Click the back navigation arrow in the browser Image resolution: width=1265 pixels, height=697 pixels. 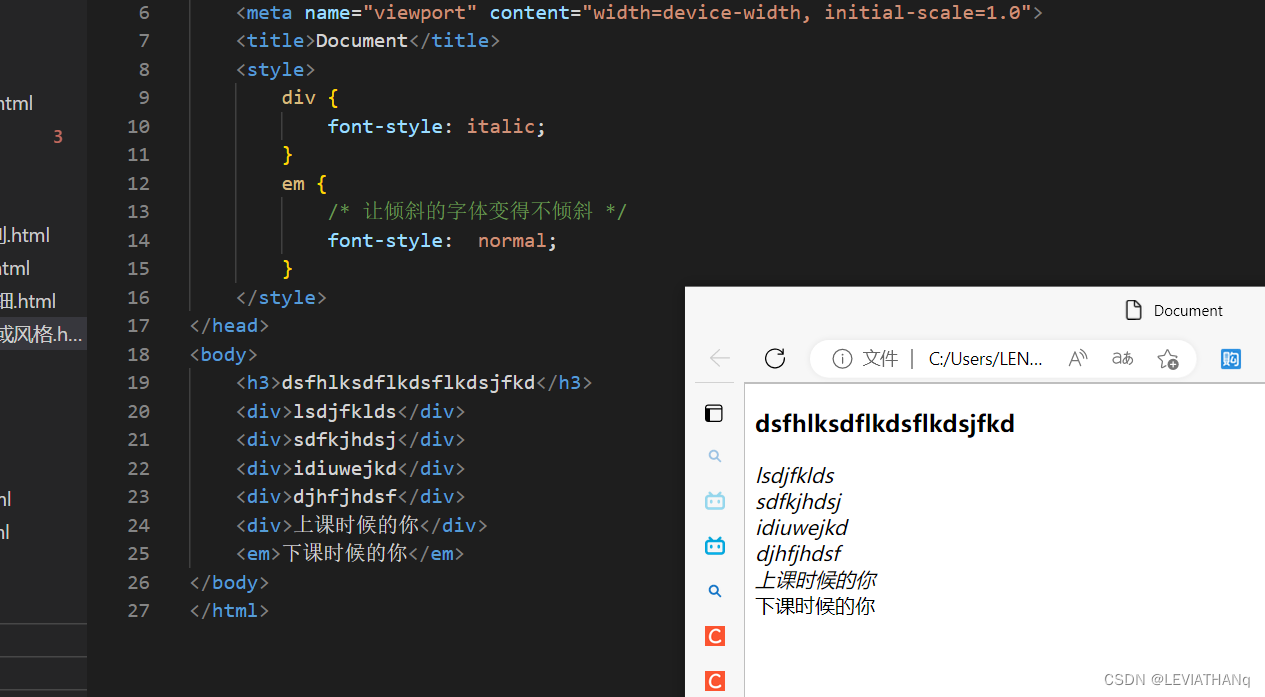pyautogui.click(x=719, y=358)
